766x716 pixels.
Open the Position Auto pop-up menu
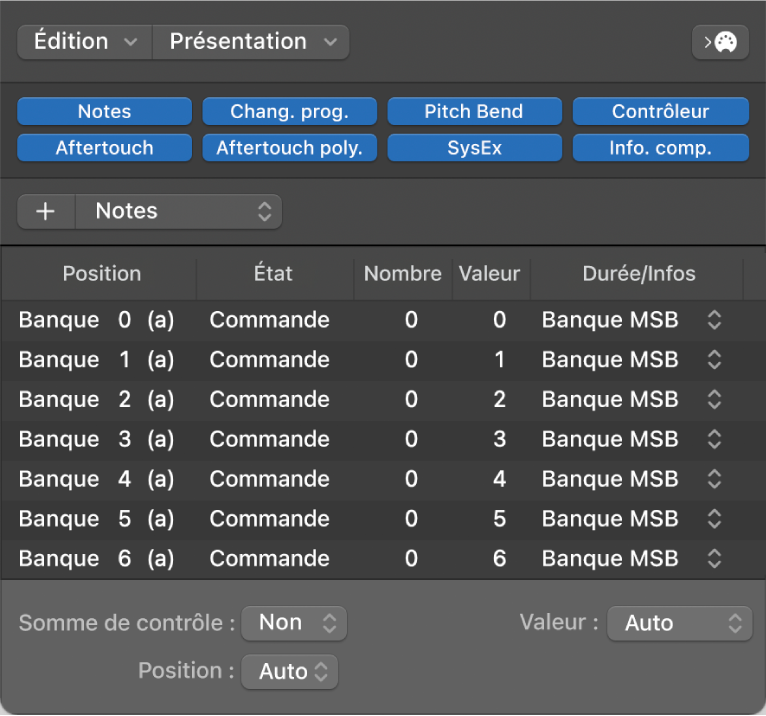[x=290, y=672]
